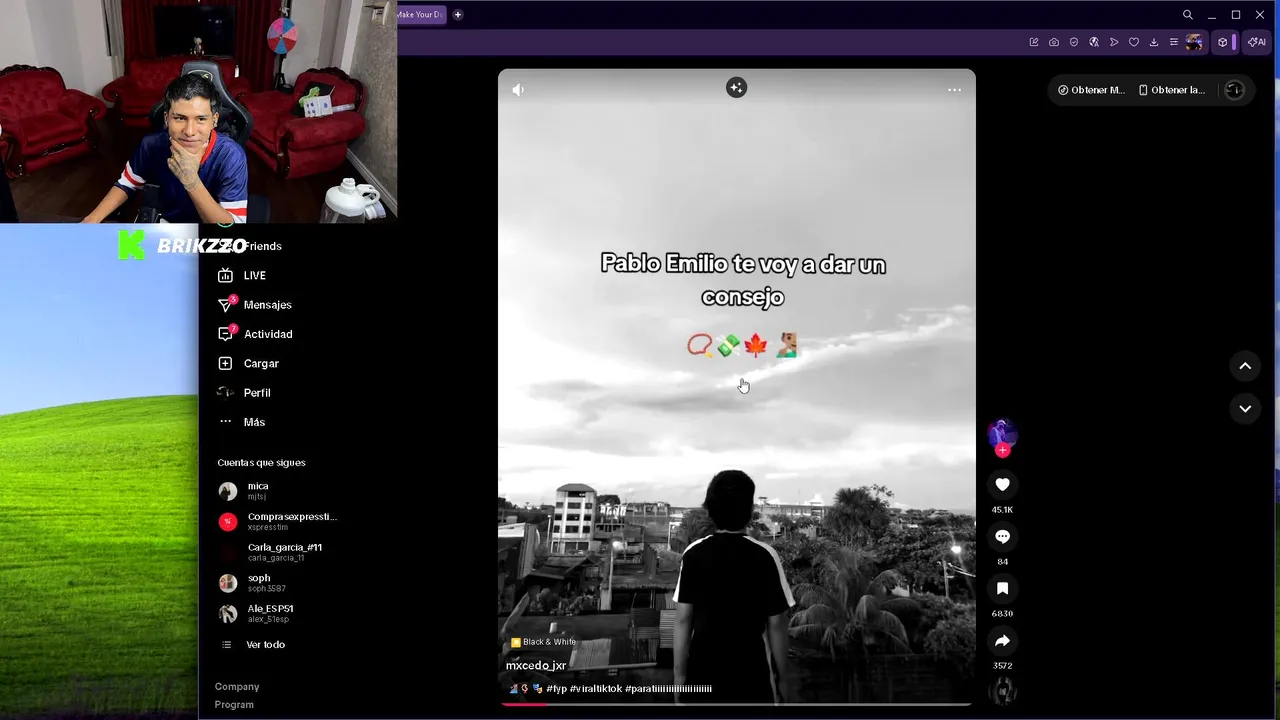Click the send arrow toolbar icon

(1114, 42)
